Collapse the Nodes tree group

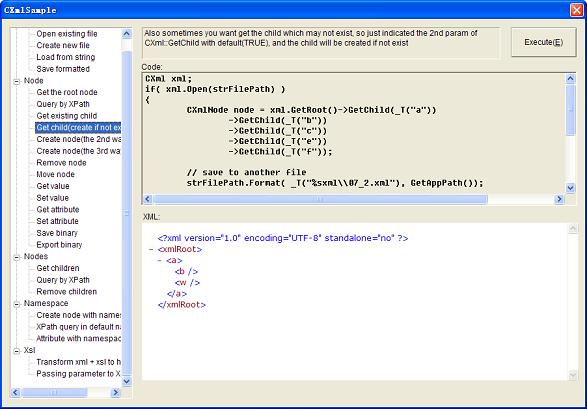pyautogui.click(x=16, y=257)
